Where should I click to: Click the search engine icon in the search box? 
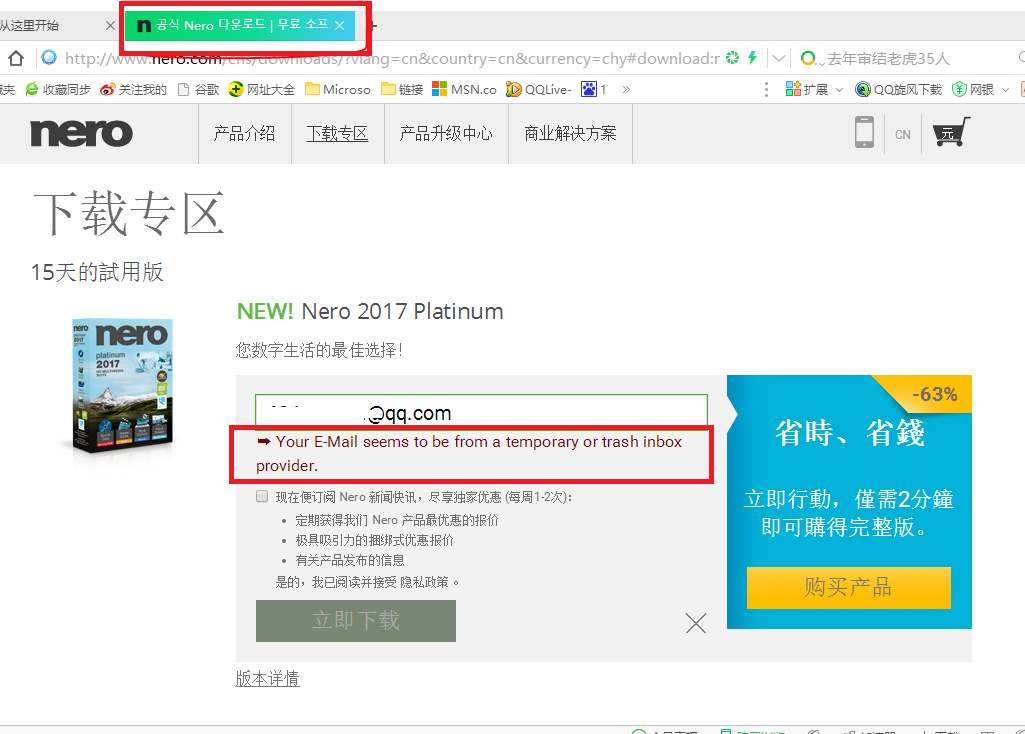pyautogui.click(x=809, y=58)
